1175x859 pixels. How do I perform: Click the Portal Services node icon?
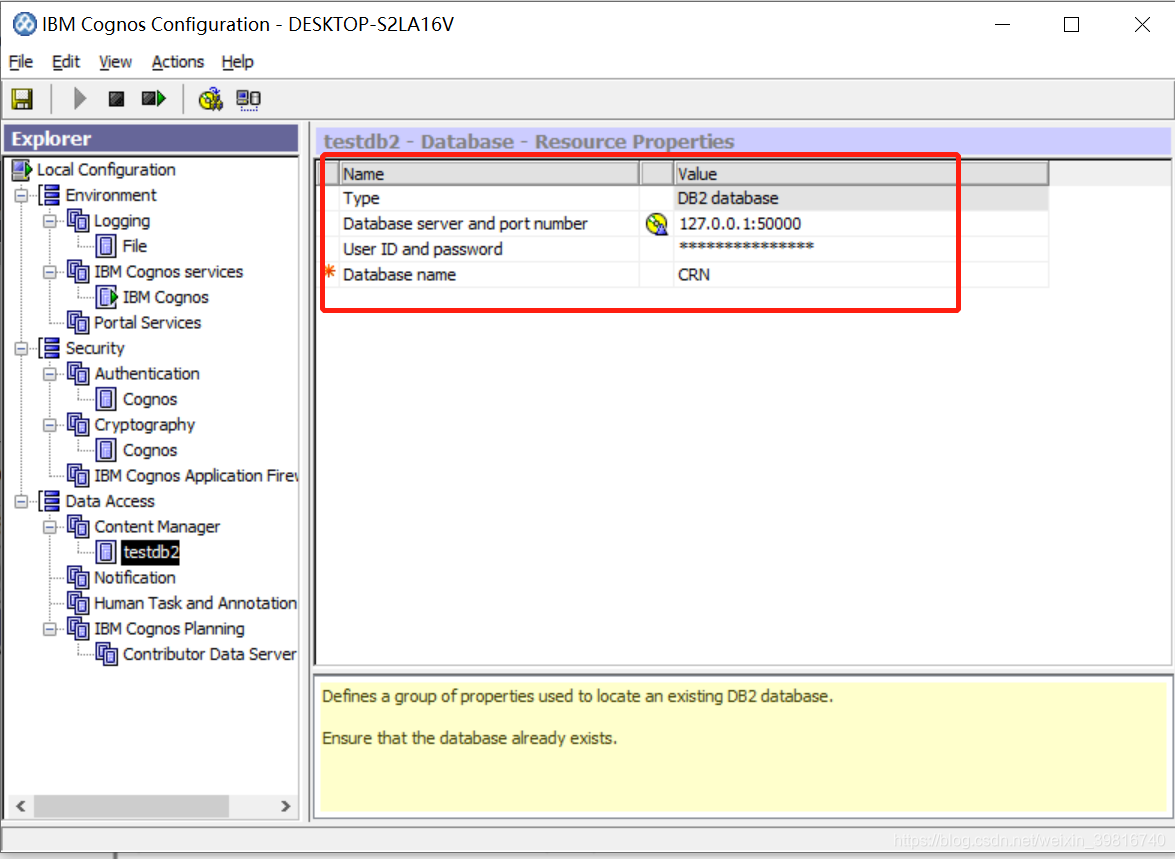click(x=78, y=323)
